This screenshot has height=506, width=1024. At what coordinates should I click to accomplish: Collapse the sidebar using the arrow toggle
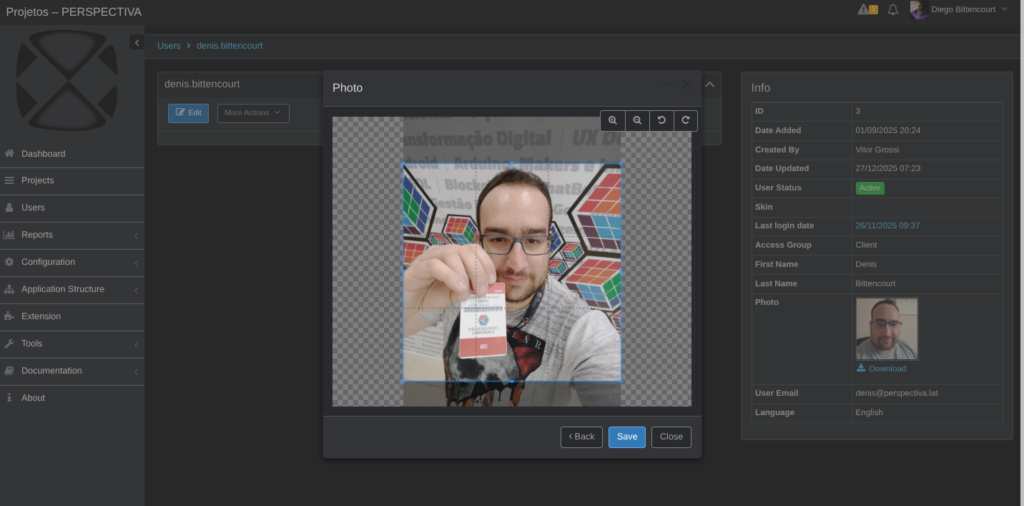click(137, 42)
